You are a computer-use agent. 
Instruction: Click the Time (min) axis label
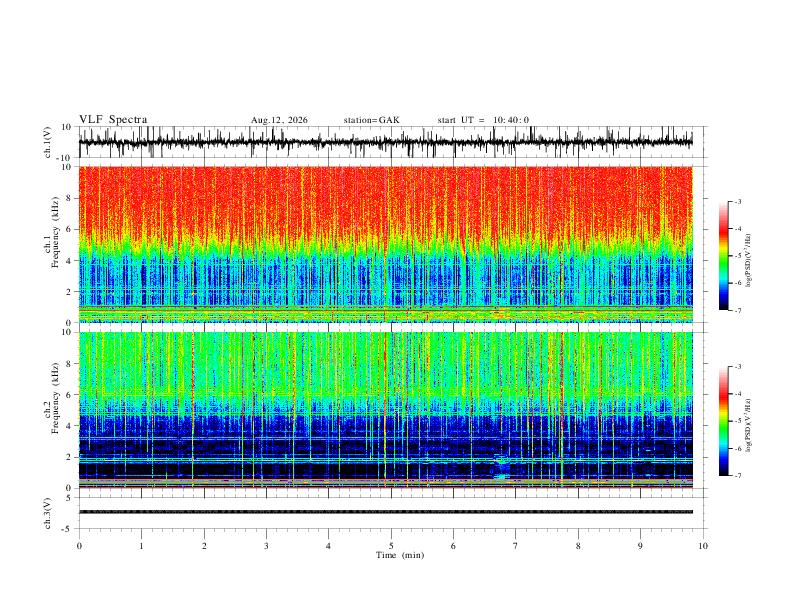(x=400, y=555)
